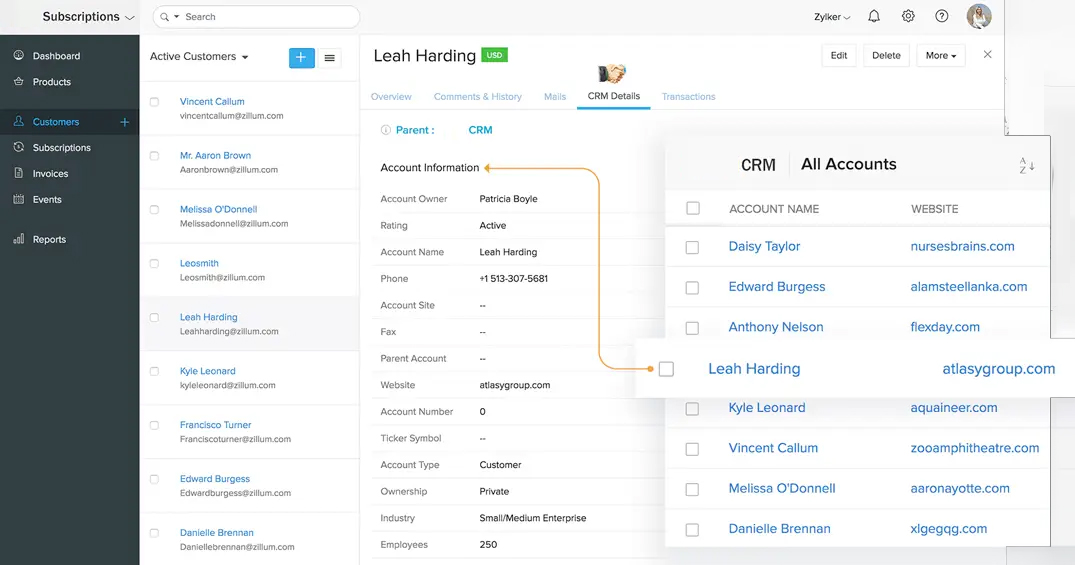Check the Edward Burgess CRM account checkbox
1075x565 pixels.
[x=692, y=287]
